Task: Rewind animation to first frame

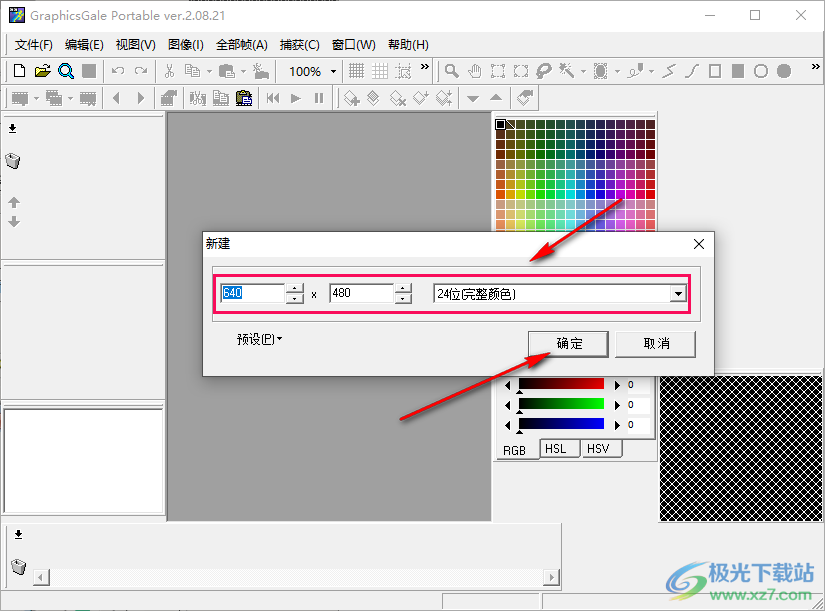Action: (x=273, y=98)
